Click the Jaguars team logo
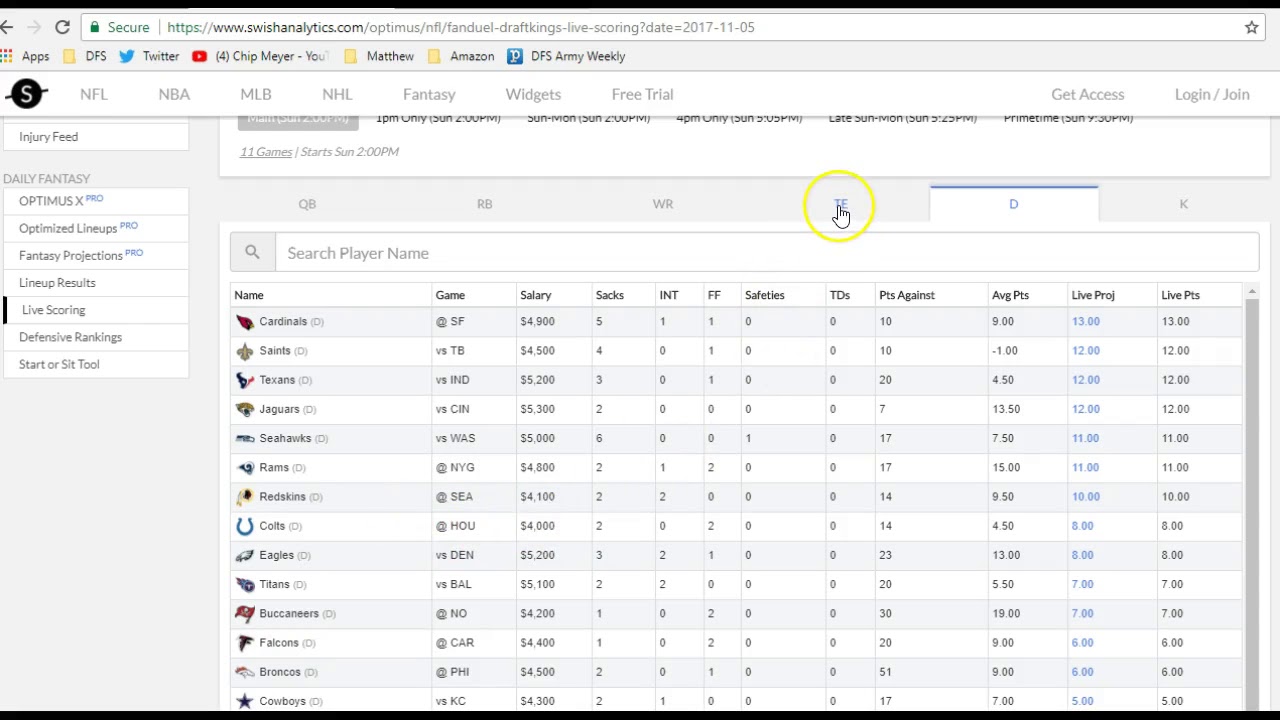Viewport: 1280px width, 720px height. (x=245, y=409)
